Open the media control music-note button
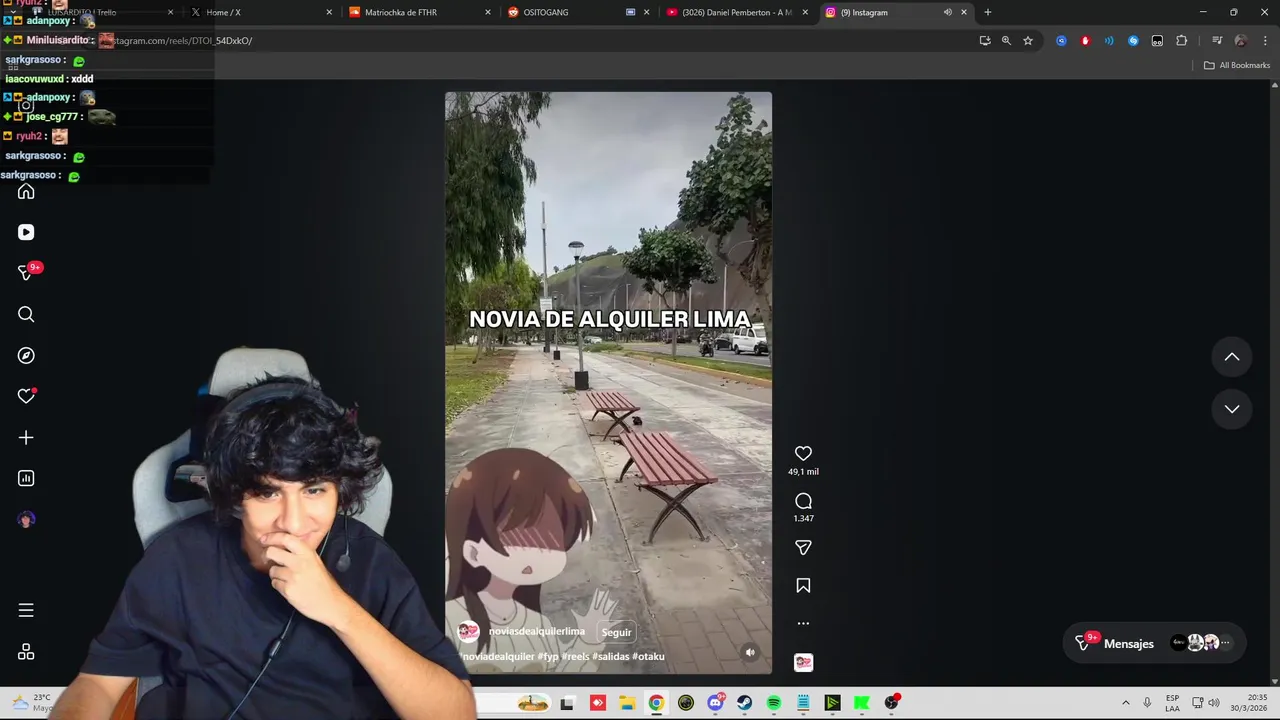This screenshot has height=720, width=1280. coord(1217,41)
